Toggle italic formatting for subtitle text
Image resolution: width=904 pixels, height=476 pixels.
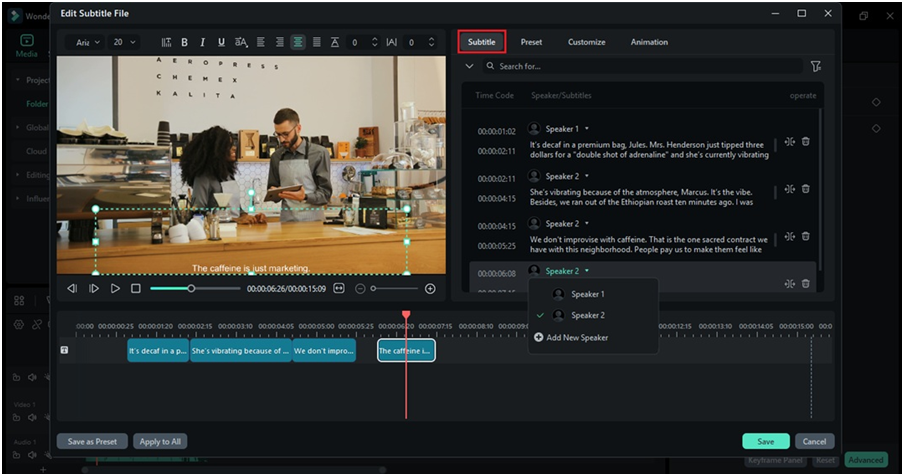[x=202, y=42]
